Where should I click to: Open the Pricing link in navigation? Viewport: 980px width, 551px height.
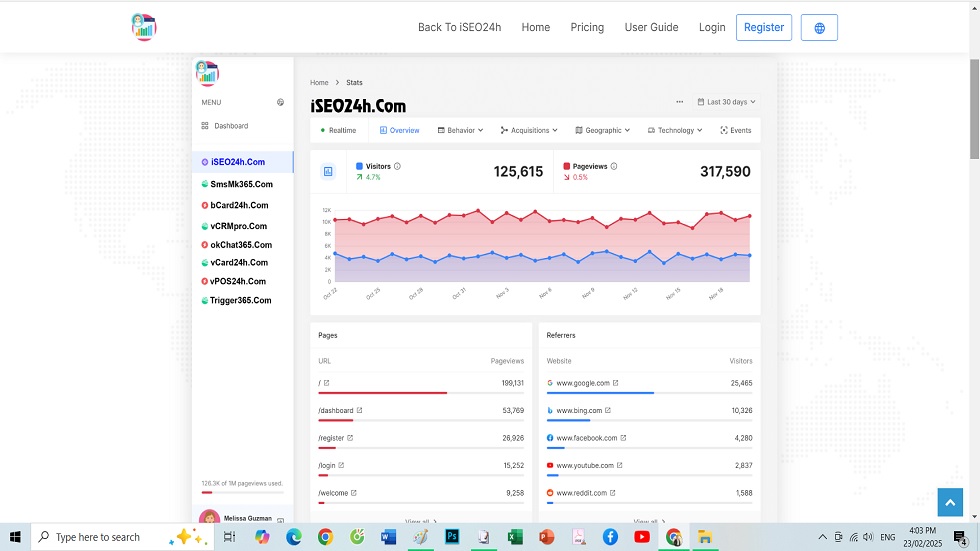click(x=587, y=28)
